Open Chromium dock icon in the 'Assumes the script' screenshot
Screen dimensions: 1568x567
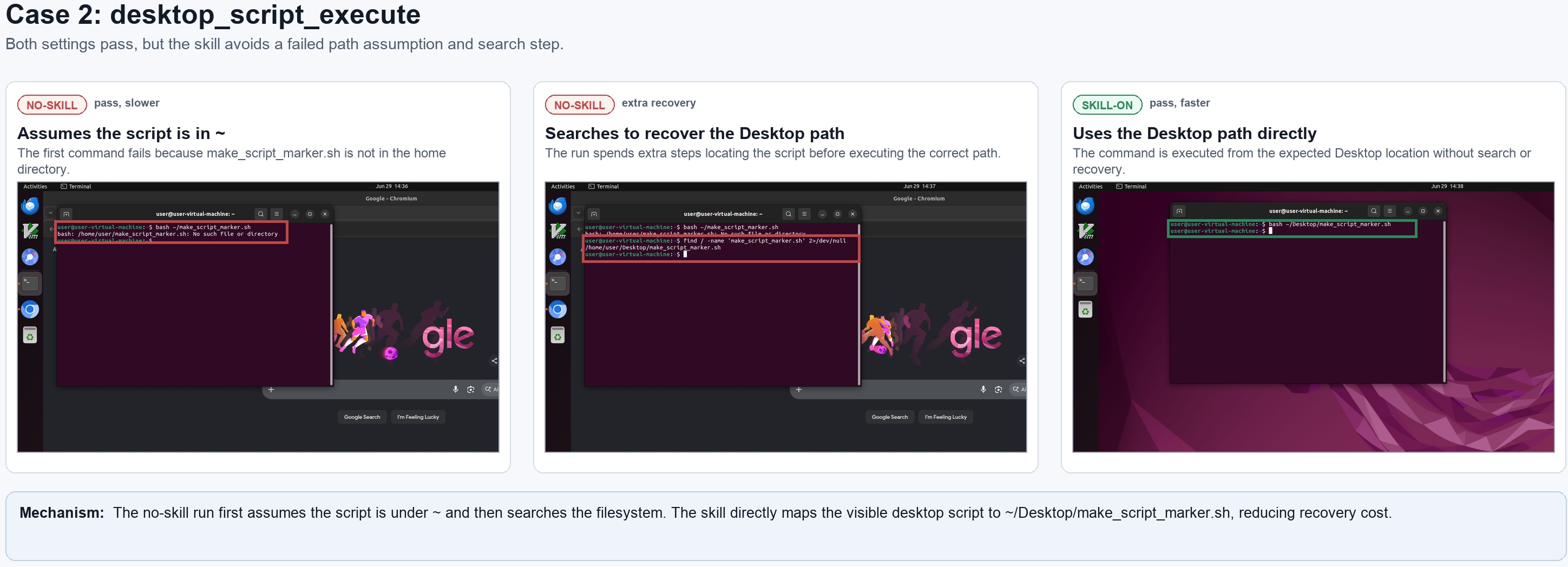[30, 309]
